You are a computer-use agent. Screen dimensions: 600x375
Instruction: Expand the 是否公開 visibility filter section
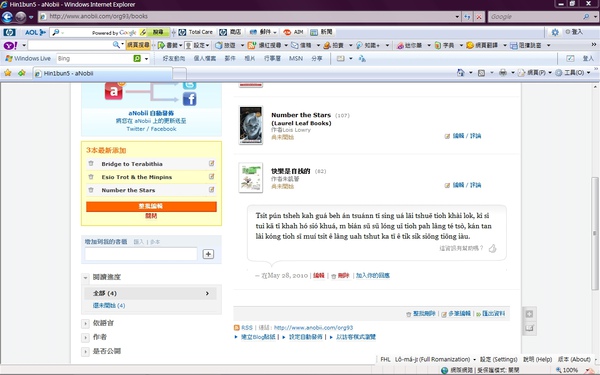[x=85, y=352]
